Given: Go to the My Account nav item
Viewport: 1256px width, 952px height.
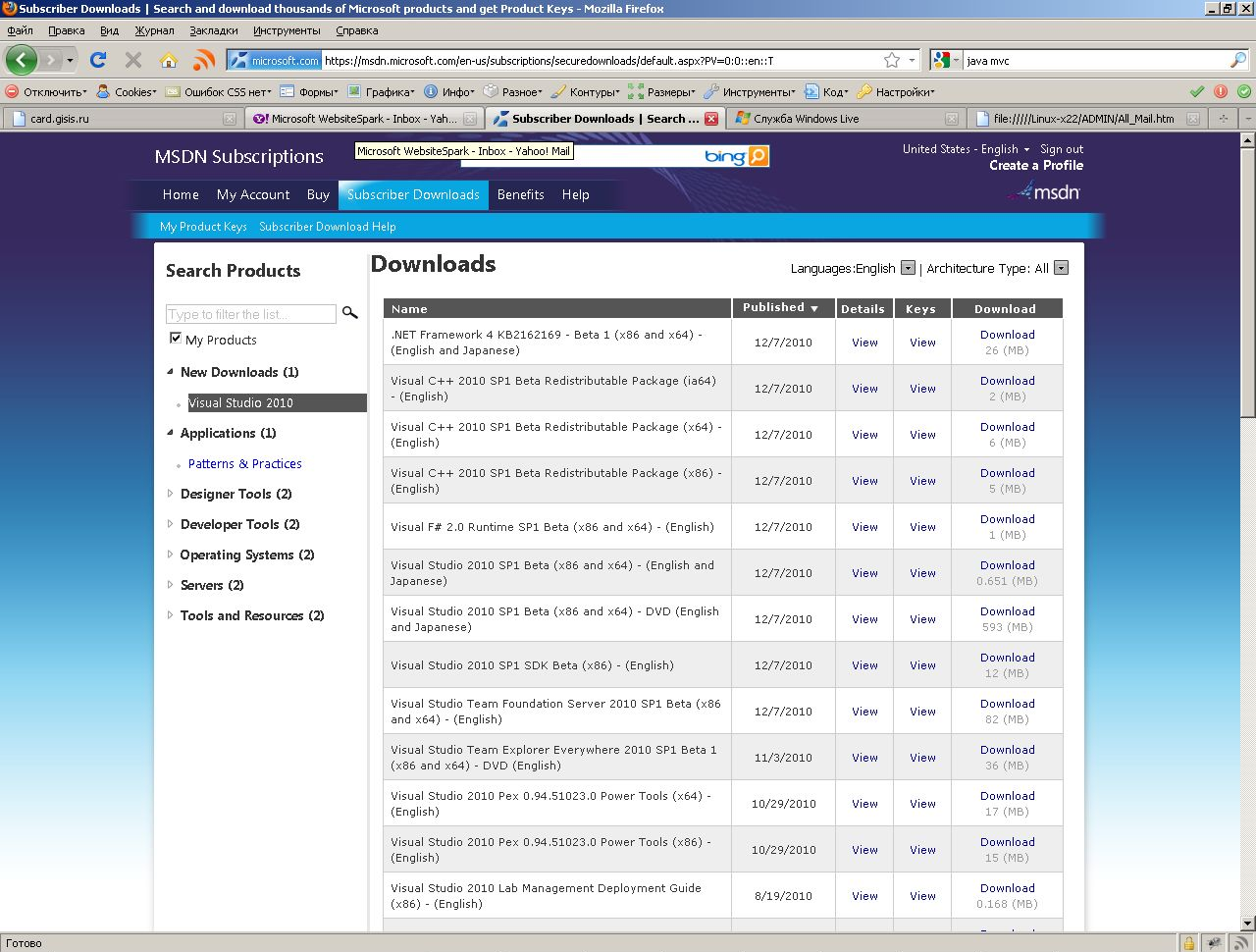Looking at the screenshot, I should 253,194.
